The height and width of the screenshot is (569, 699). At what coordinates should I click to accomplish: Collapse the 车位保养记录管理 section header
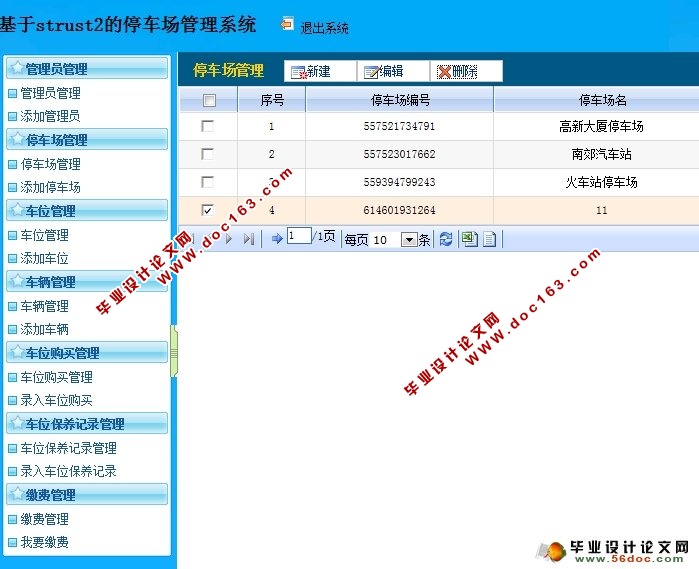tap(87, 424)
